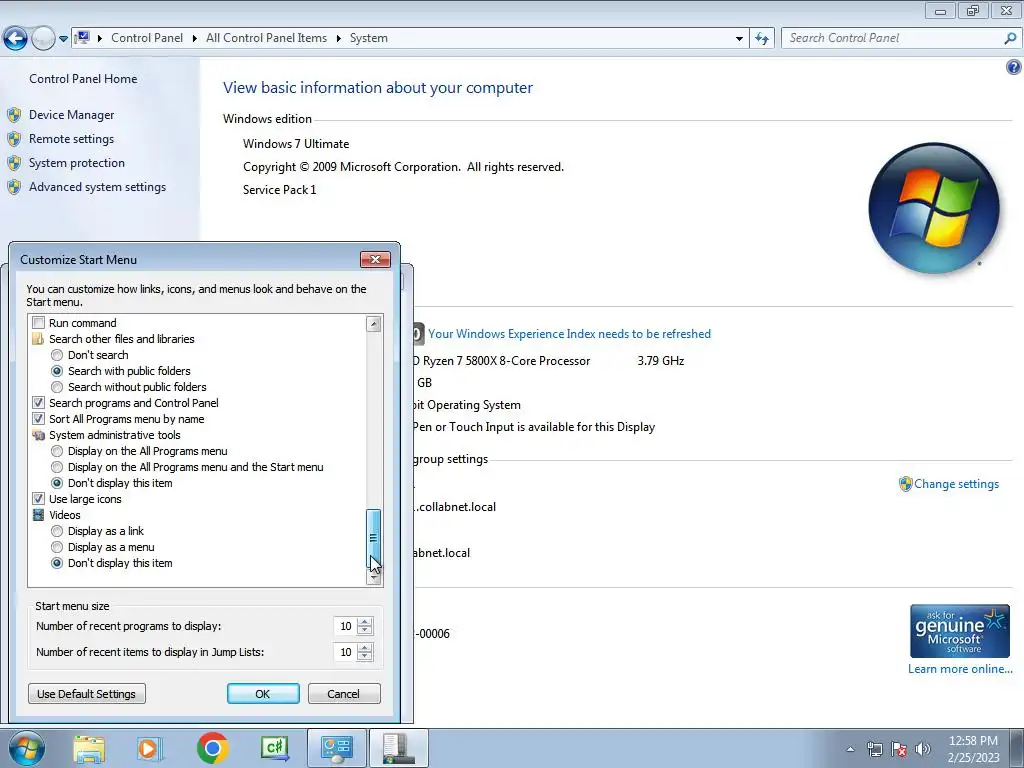1024x768 pixels.
Task: Click the System protection shield icon
Action: point(14,163)
